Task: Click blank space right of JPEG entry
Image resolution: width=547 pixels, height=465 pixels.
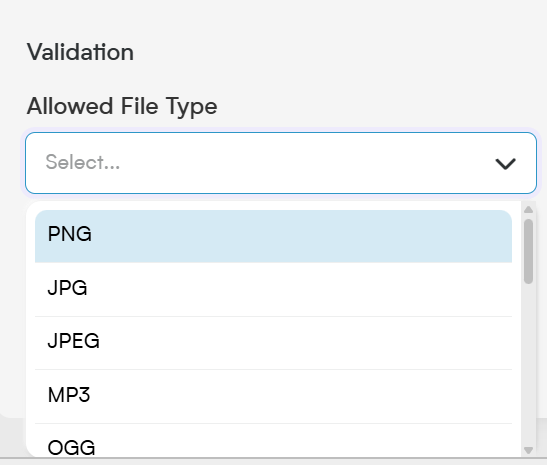Action: [x=305, y=343]
